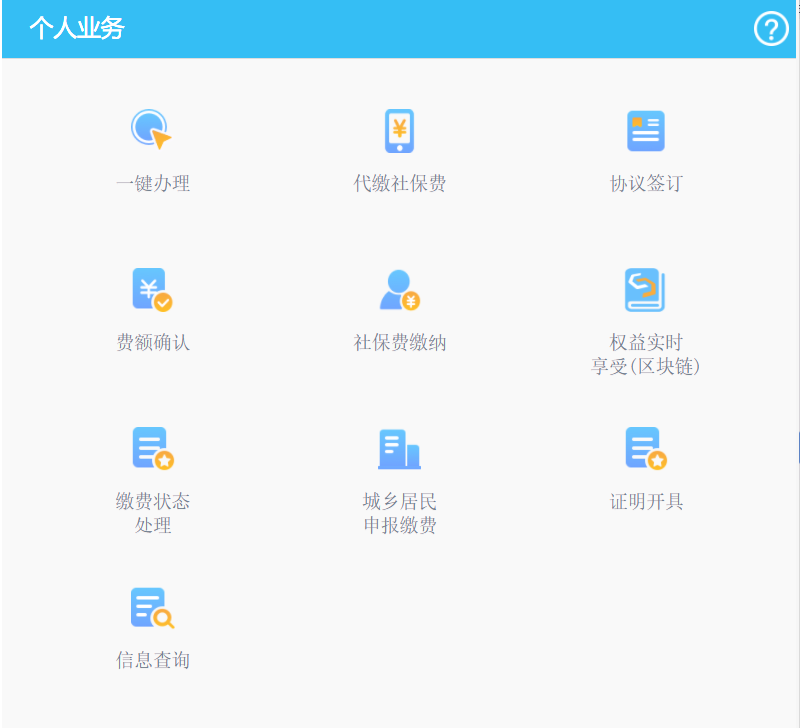Open the help question mark icon
Viewport: 800px width, 728px height.
771,29
